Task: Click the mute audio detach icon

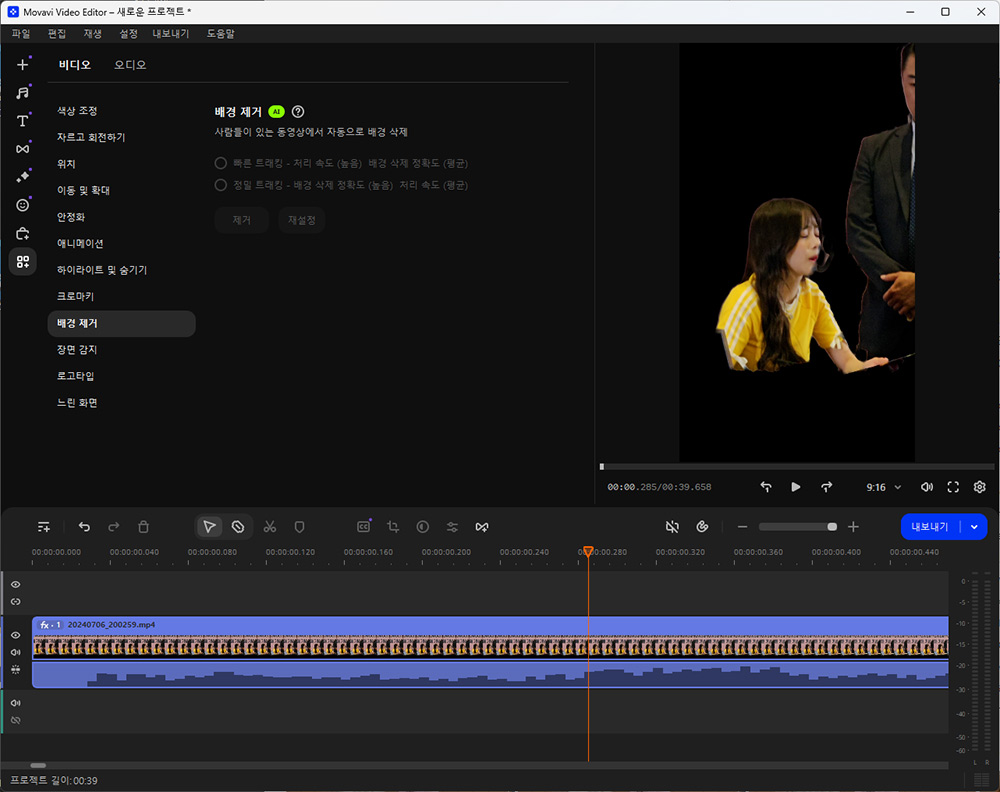Action: point(672,527)
